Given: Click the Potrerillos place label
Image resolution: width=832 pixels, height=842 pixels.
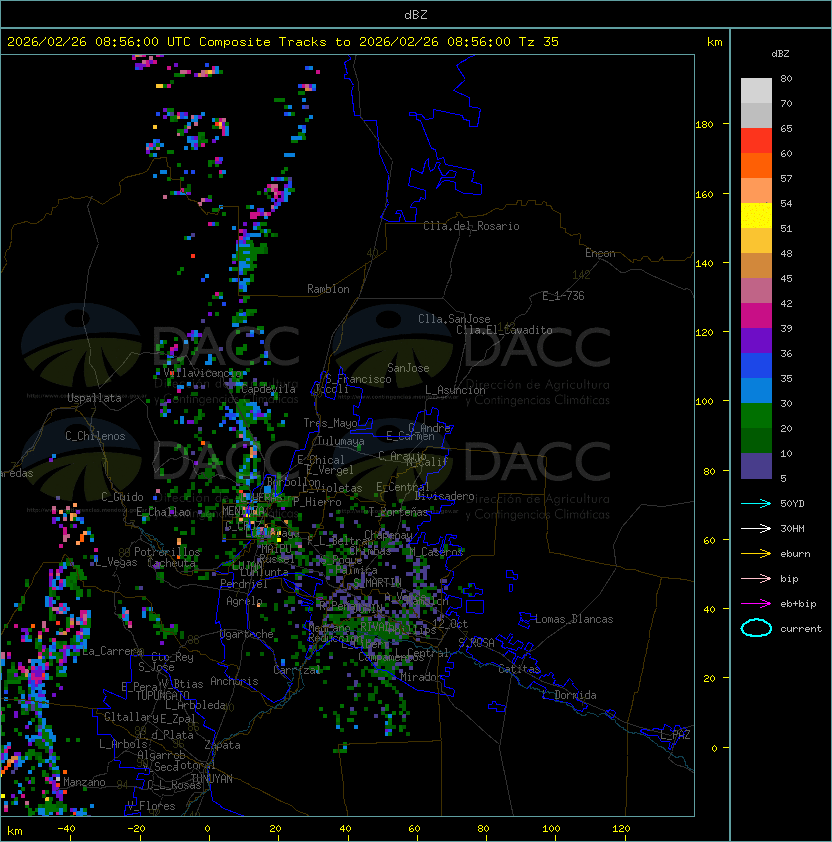Looking at the screenshot, I should tap(167, 552).
